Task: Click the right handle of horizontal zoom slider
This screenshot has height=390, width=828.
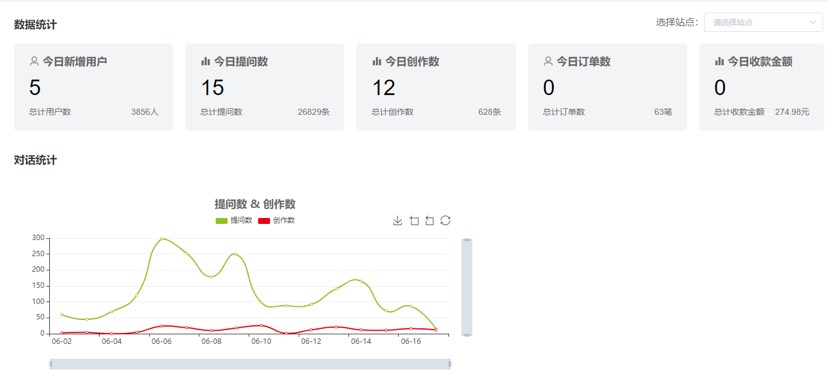Action: (x=450, y=364)
